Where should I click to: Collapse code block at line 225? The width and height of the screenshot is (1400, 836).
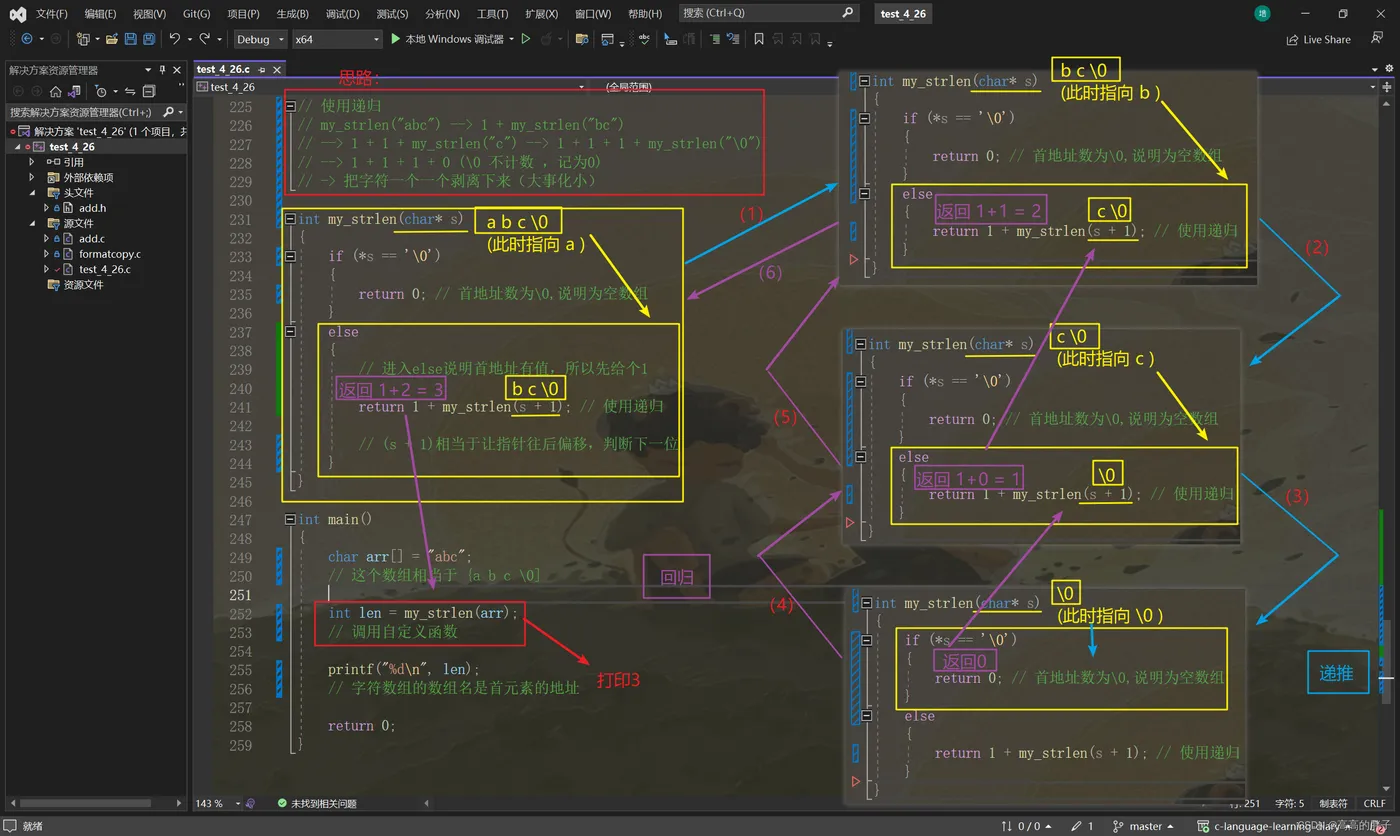[x=290, y=105]
